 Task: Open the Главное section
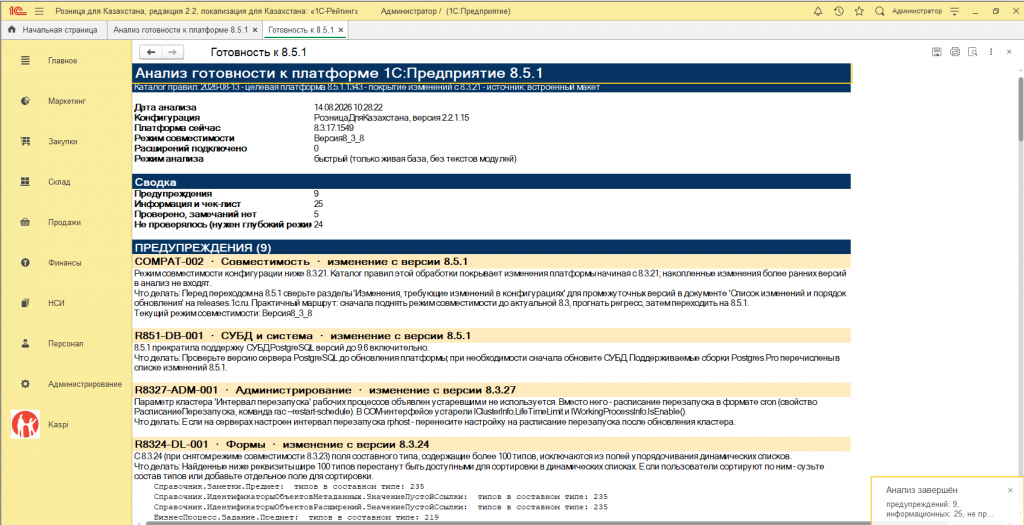(x=65, y=61)
